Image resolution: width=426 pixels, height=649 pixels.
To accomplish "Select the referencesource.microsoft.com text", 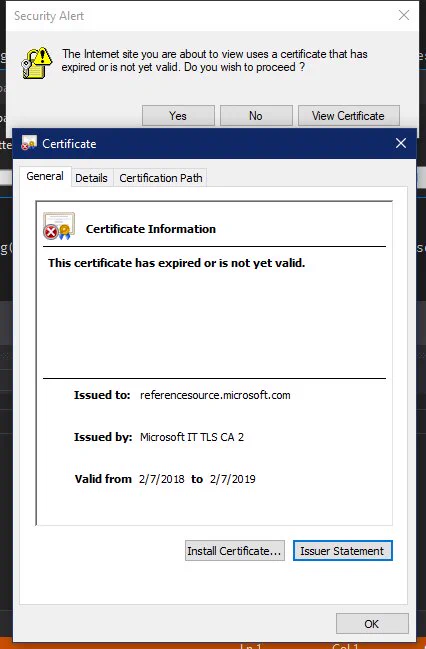I will pos(215,395).
